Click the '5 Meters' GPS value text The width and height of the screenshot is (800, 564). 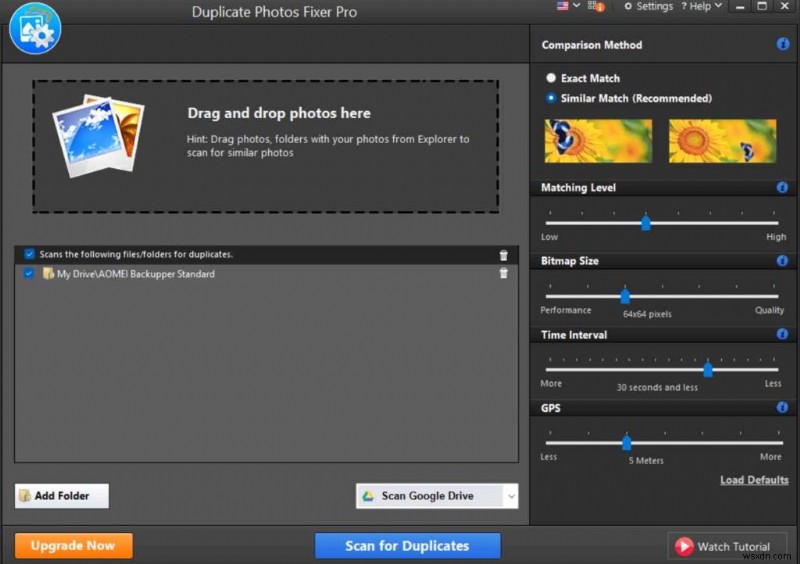coord(646,460)
